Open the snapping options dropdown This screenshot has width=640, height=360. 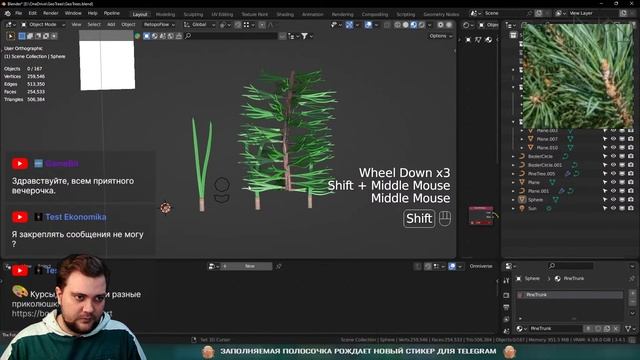[x=248, y=25]
